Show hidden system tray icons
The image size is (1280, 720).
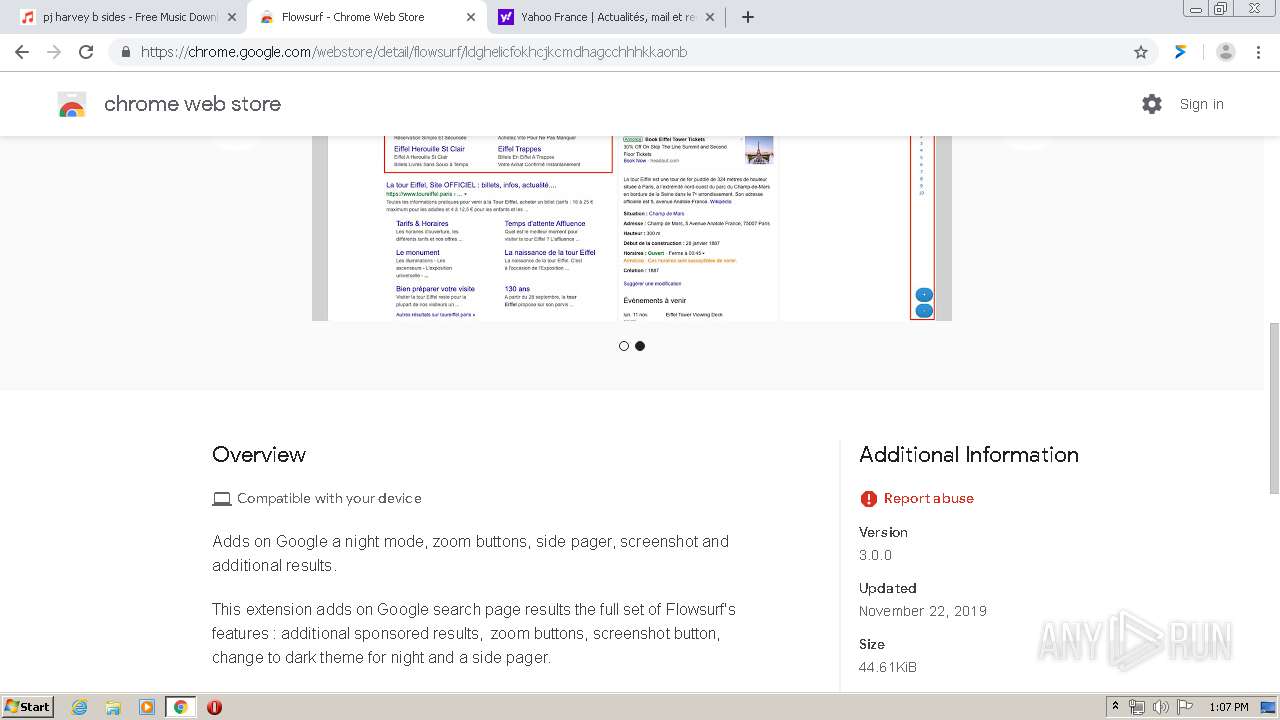pyautogui.click(x=1116, y=707)
